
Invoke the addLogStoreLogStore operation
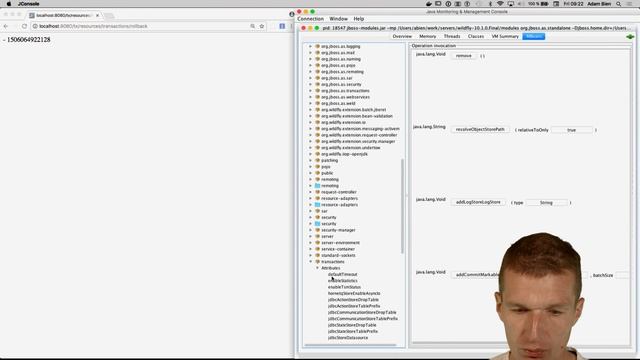pos(478,202)
